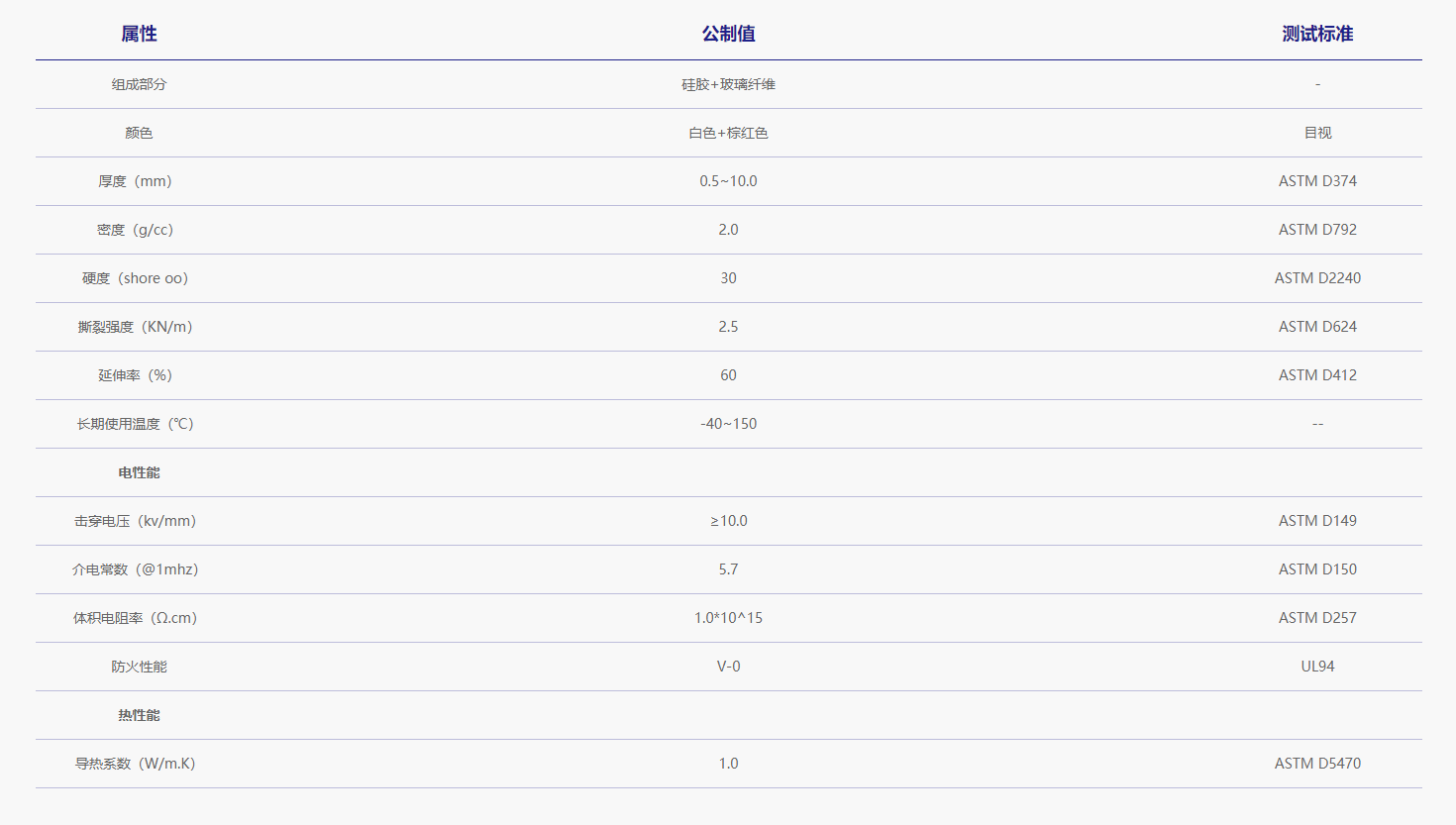Click the 1.0*10^15 resistivity value

[x=728, y=618]
